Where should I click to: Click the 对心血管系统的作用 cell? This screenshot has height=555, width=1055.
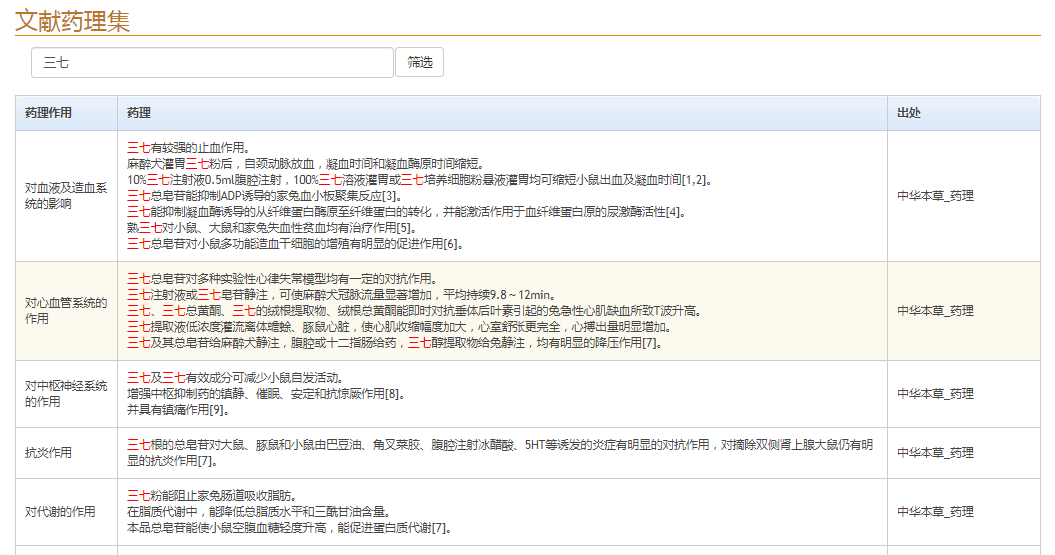tap(66, 311)
